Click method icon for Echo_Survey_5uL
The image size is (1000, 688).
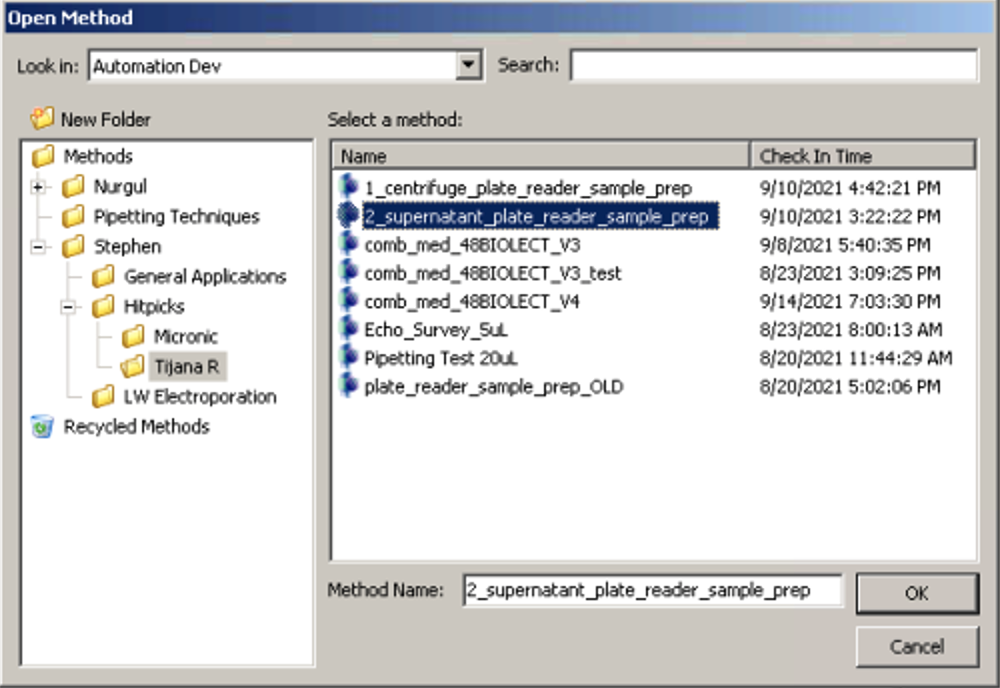click(x=348, y=329)
